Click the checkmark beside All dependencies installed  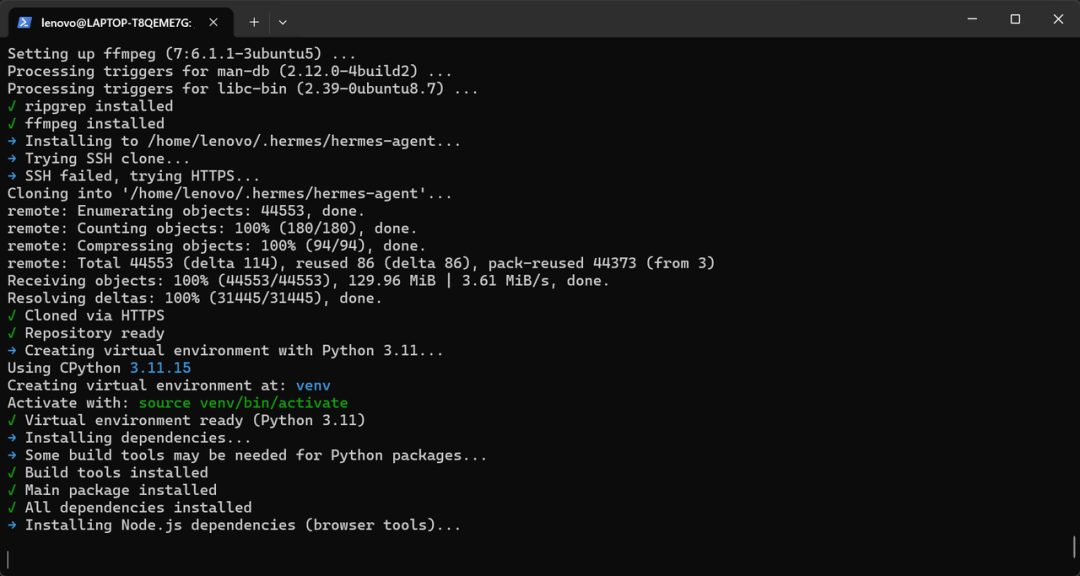(12, 508)
